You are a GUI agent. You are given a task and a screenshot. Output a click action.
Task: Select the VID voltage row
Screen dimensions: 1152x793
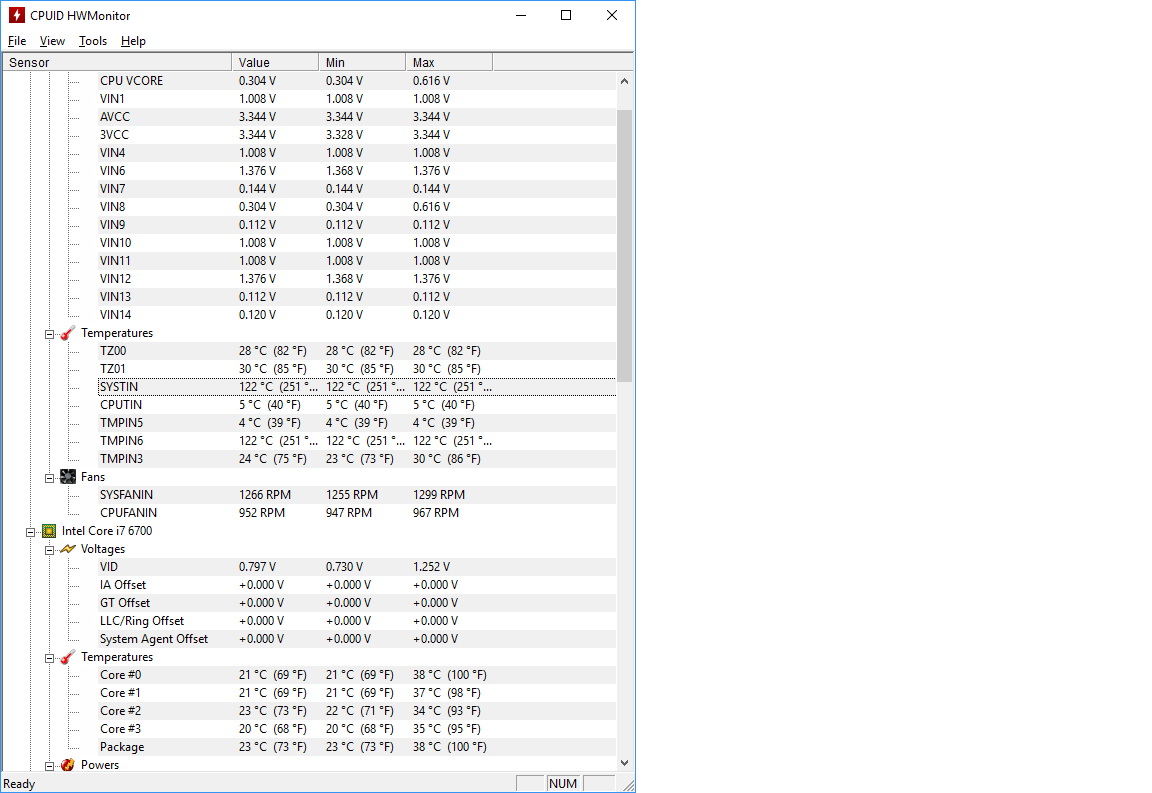(x=357, y=567)
